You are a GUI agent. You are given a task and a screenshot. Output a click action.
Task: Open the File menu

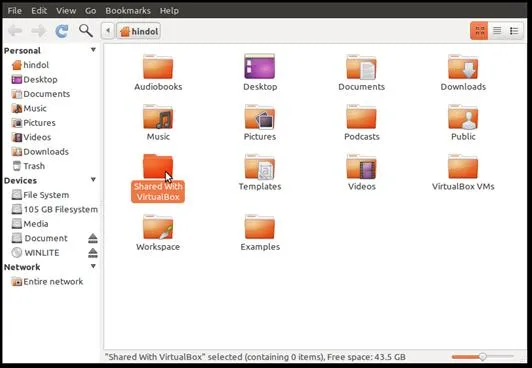pyautogui.click(x=15, y=11)
